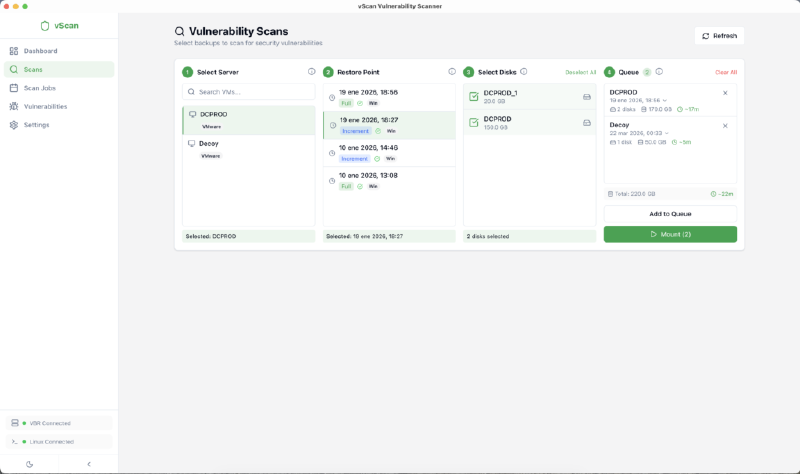Viewport: 800px width, 474px height.
Task: Click the Win badge on 10 ene 13:08
Action: (373, 186)
